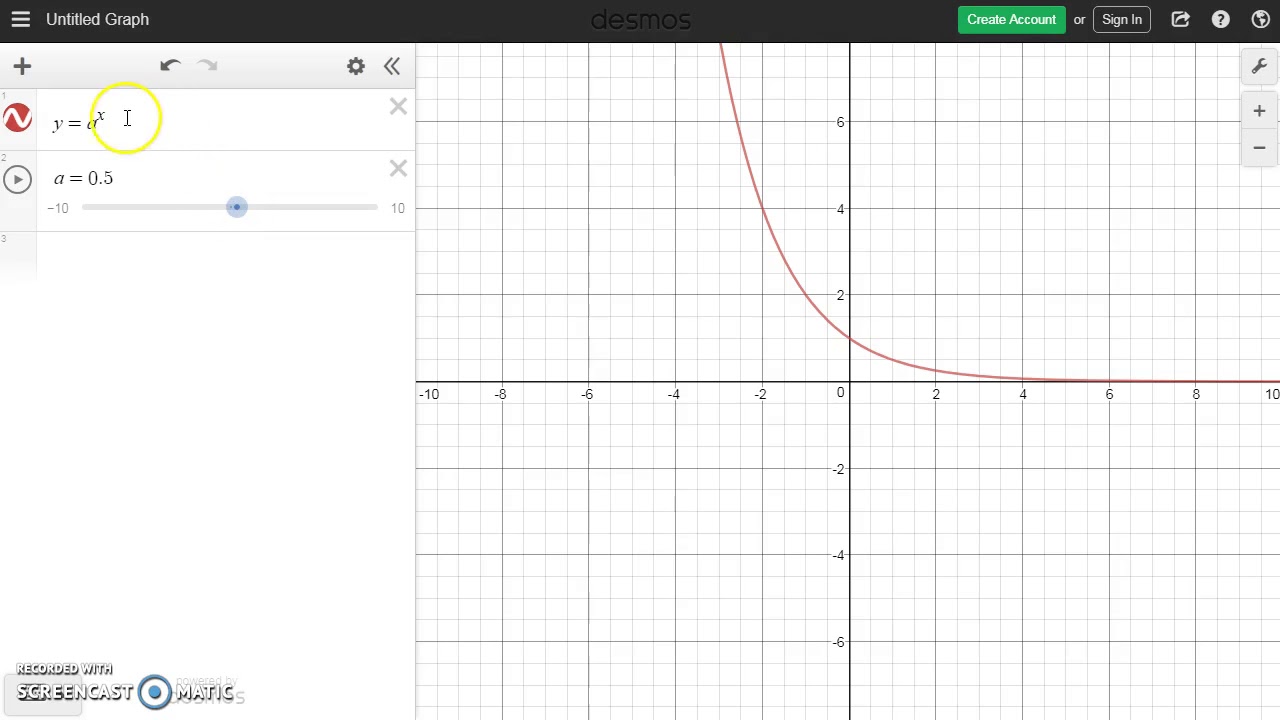This screenshot has width=1280, height=720.
Task: Edit slider upper bound 10
Action: point(398,208)
